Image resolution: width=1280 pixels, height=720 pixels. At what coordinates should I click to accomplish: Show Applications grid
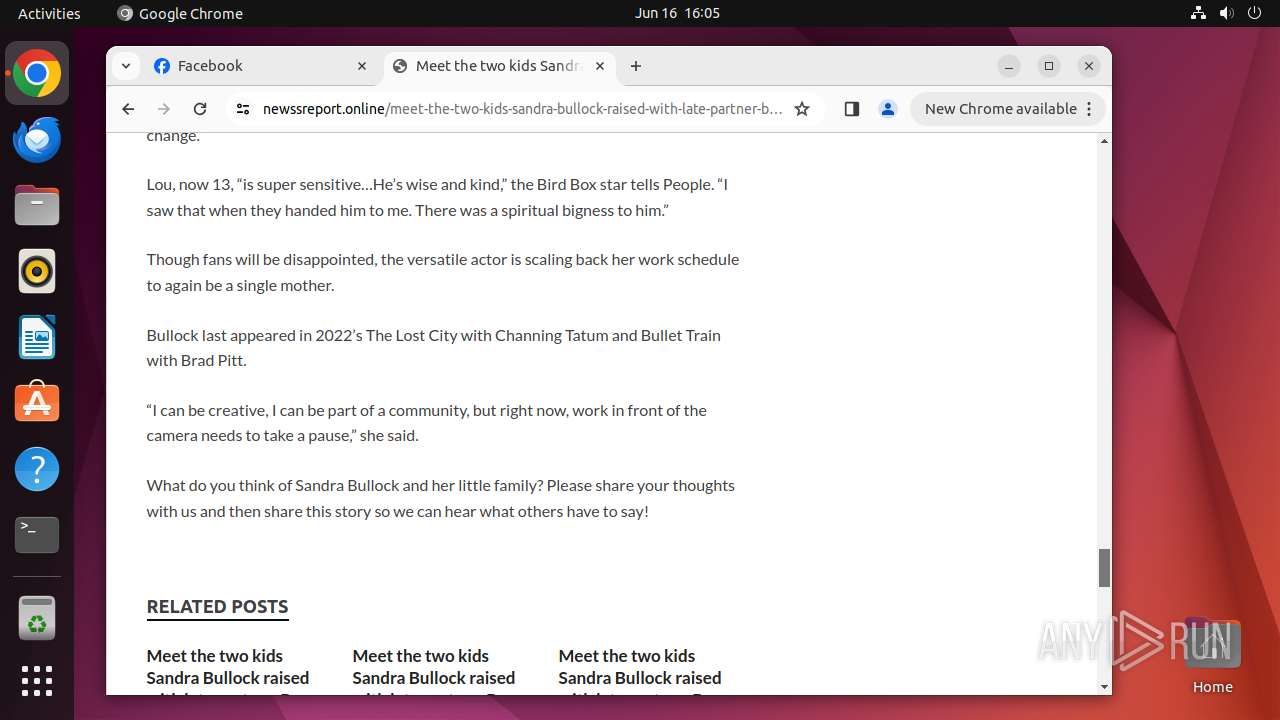(37, 681)
